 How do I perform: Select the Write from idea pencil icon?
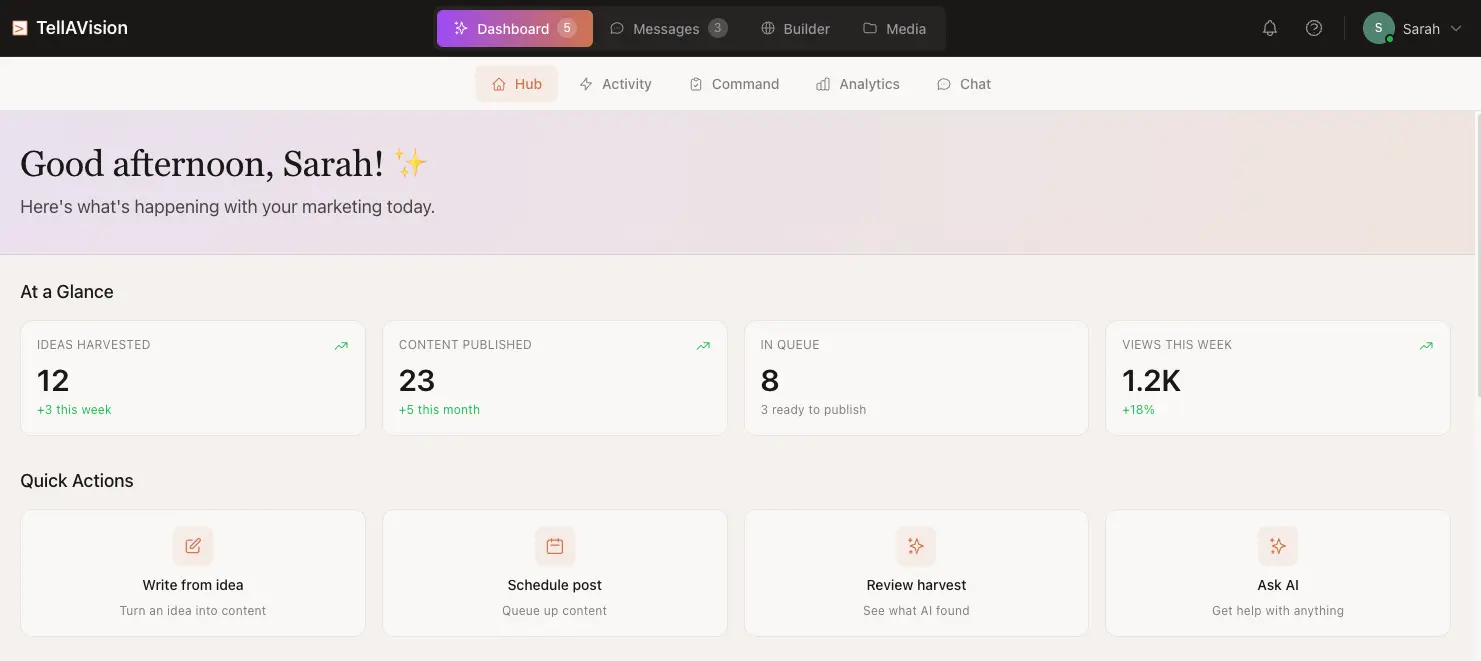[x=192, y=546]
